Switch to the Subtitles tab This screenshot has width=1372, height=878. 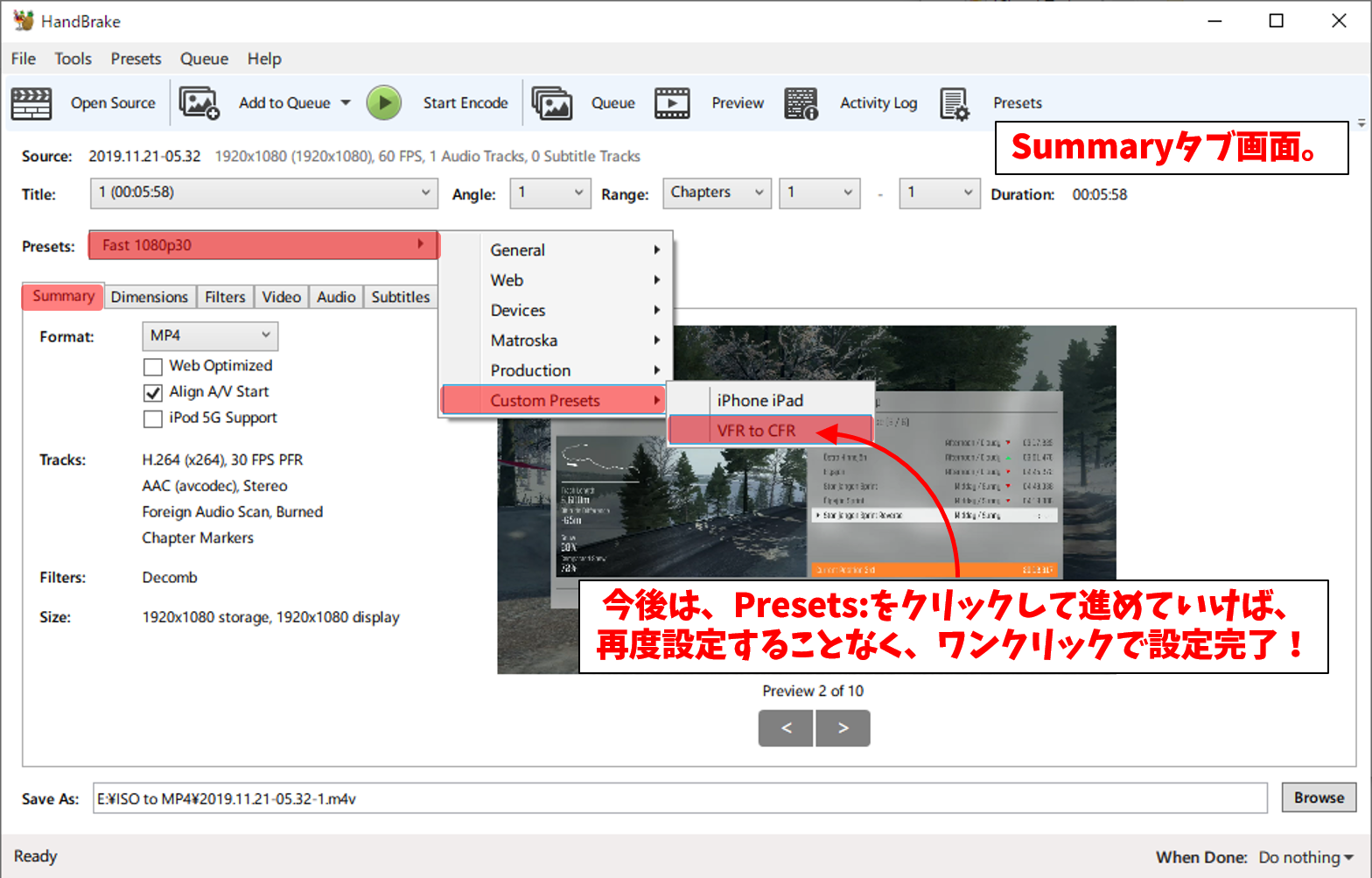click(401, 297)
